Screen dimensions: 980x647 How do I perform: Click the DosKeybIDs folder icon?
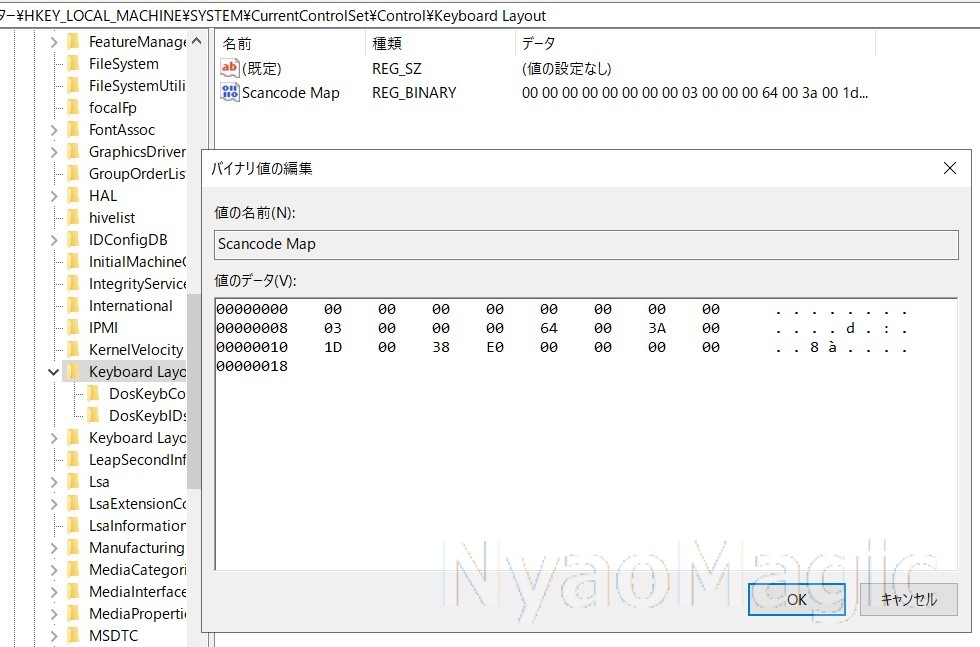coord(93,416)
